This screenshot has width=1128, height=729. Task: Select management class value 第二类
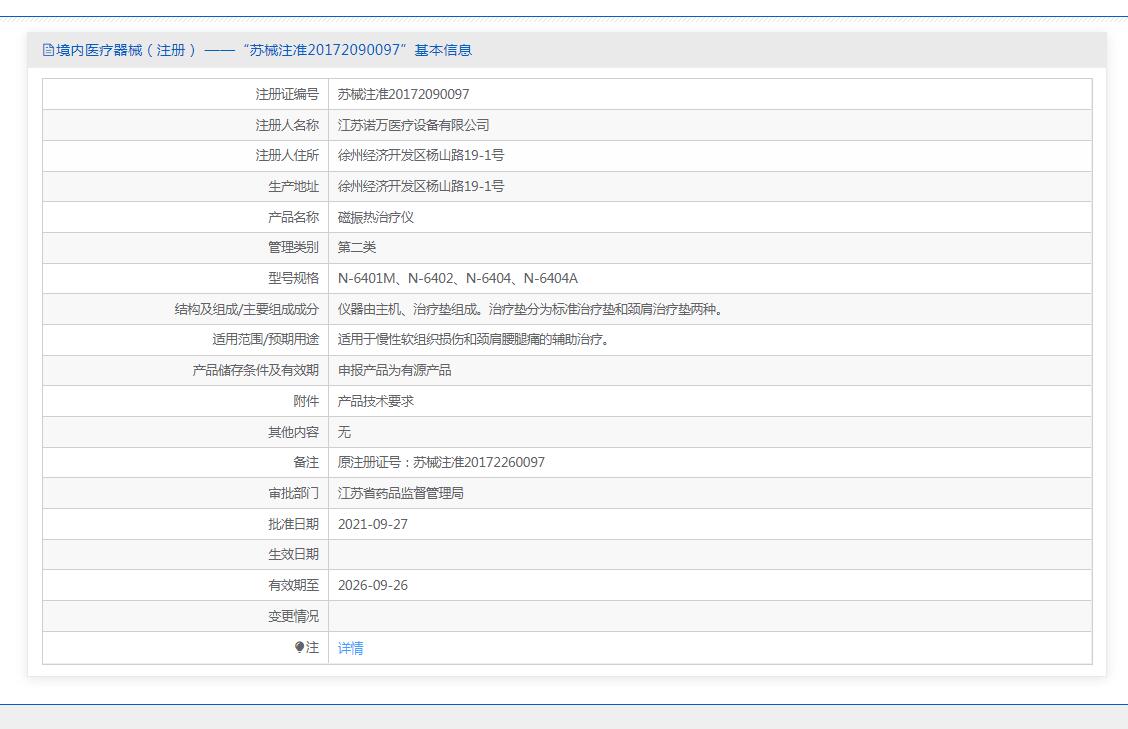[357, 248]
